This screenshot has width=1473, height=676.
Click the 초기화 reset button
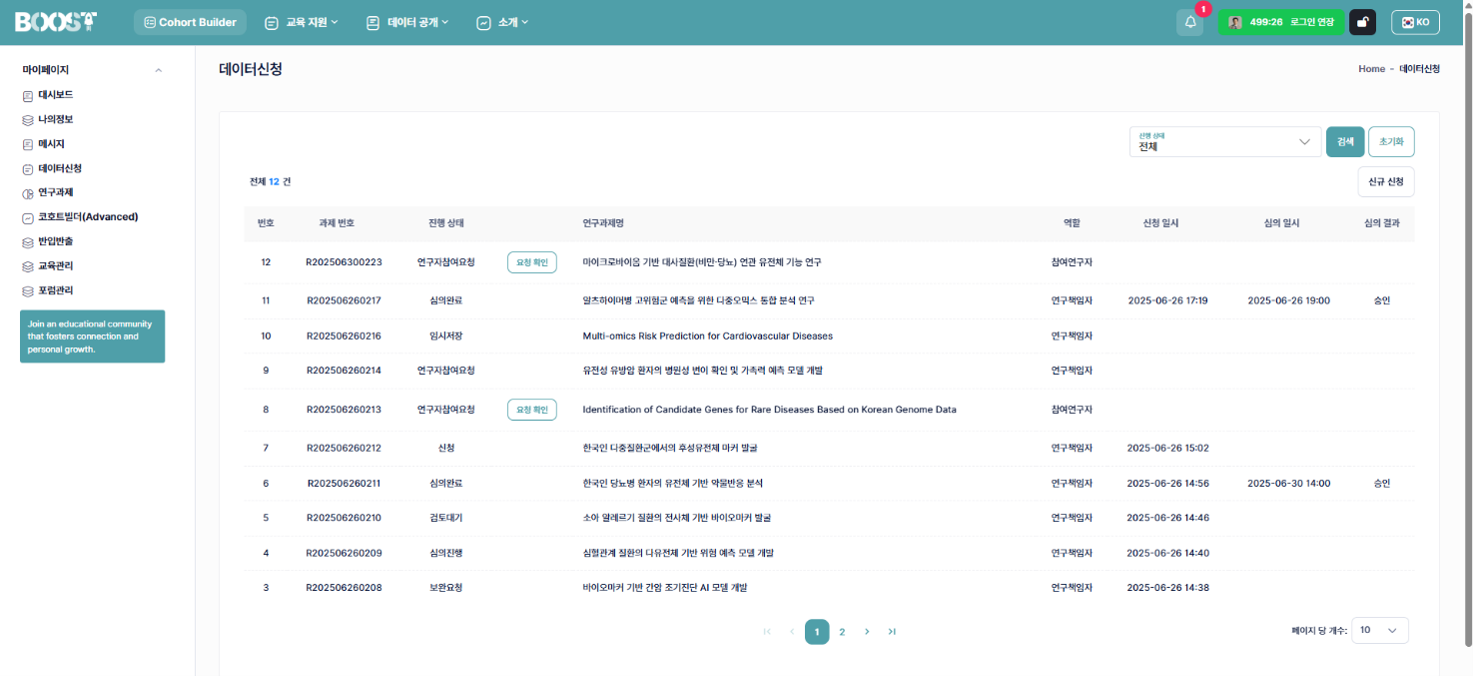[1391, 142]
